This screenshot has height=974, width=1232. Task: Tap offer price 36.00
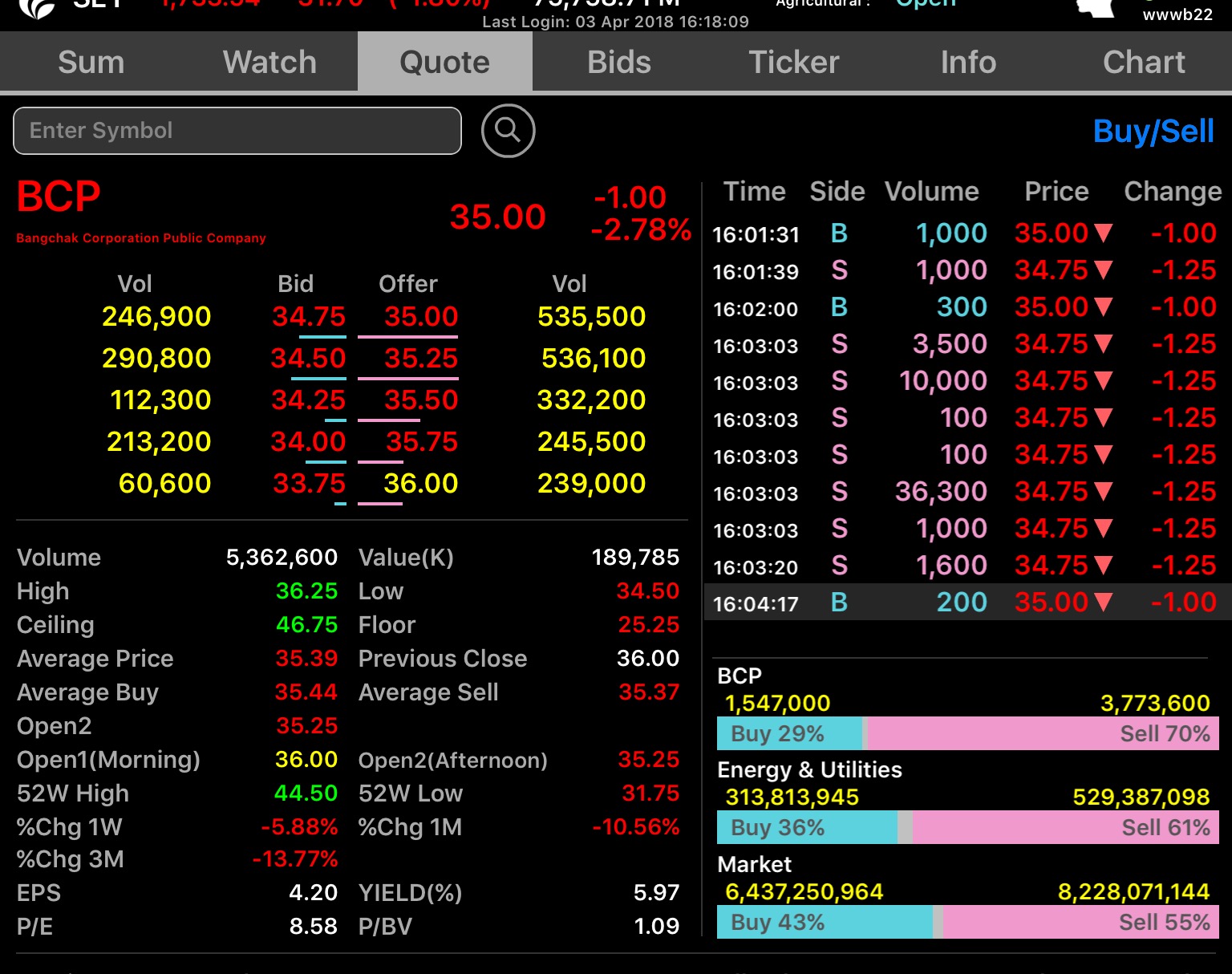pyautogui.click(x=421, y=484)
